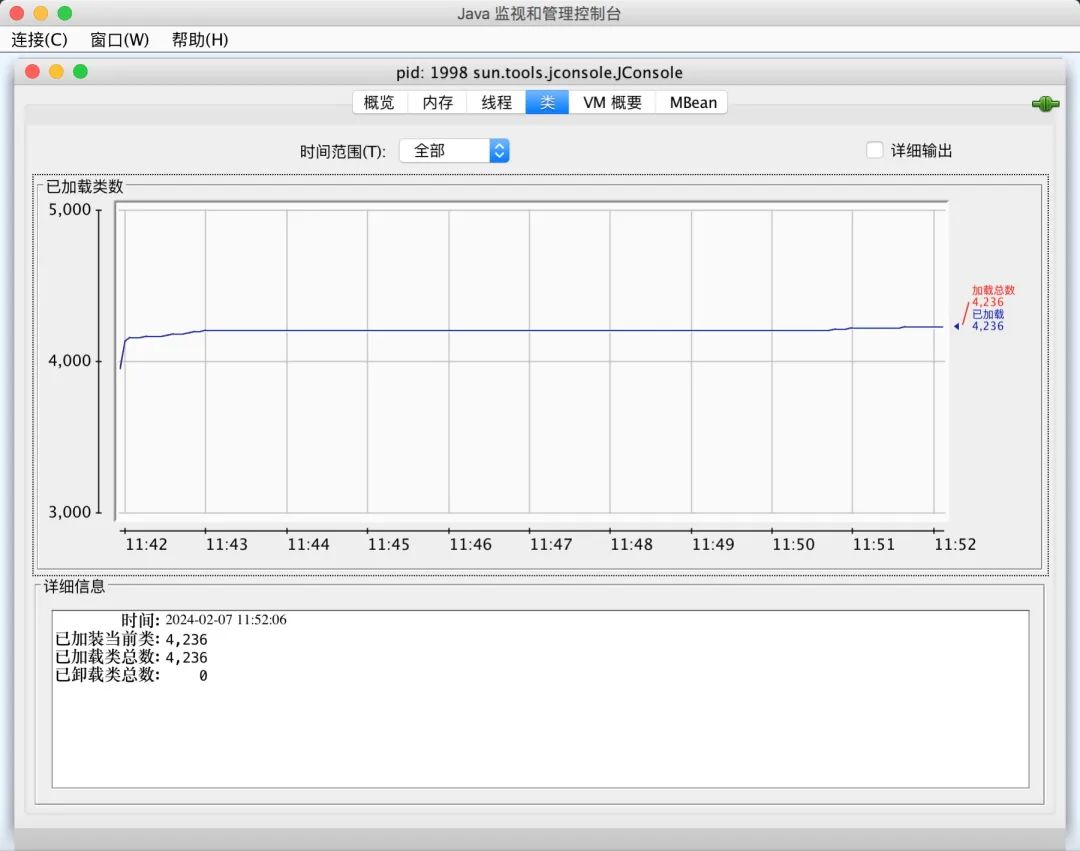
Task: Minimize the main Java console window
Action: [x=40, y=13]
